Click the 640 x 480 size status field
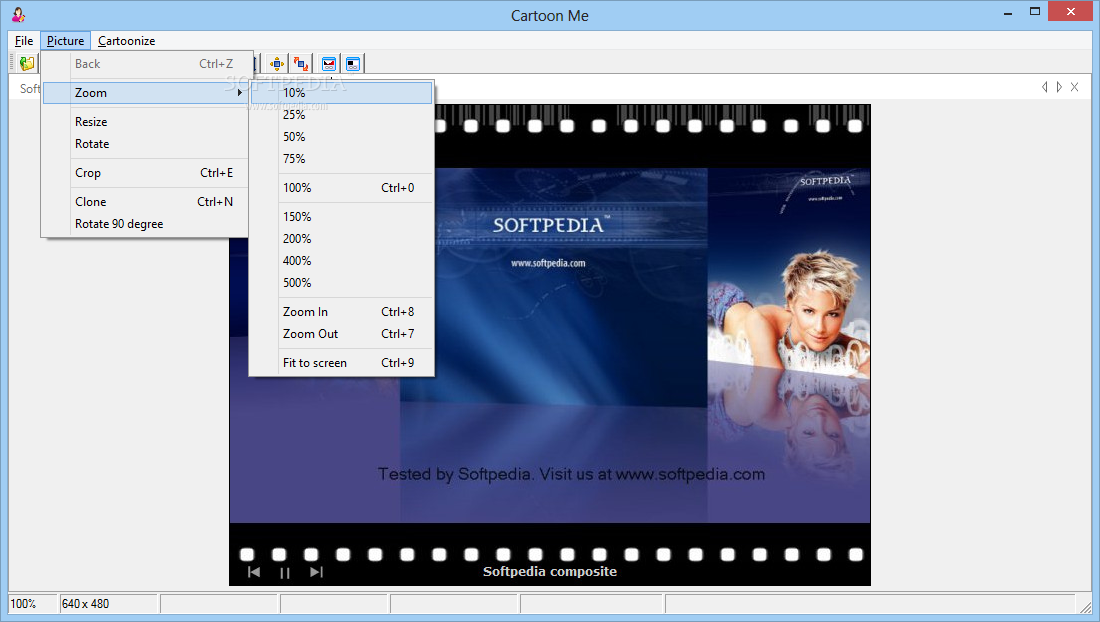The image size is (1100, 622). (109, 604)
